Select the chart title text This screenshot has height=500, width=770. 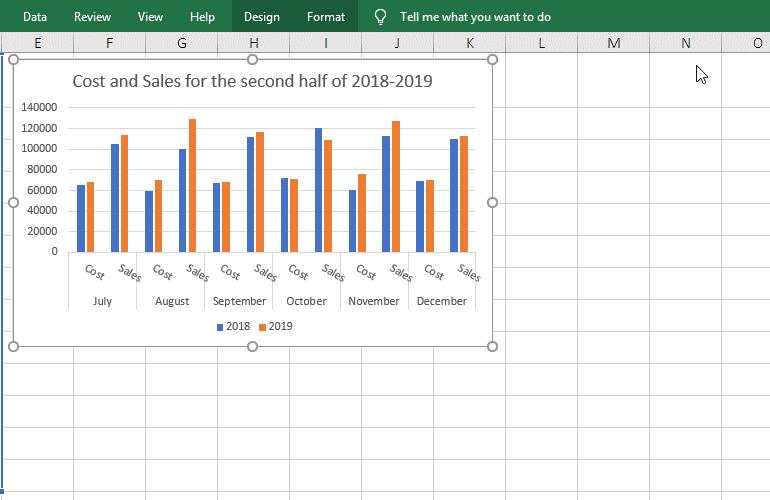[x=252, y=81]
